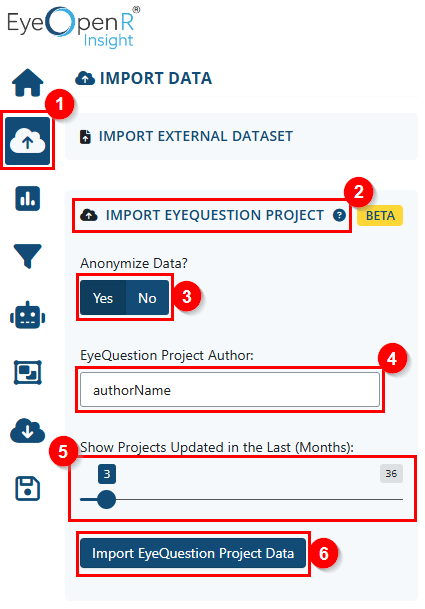This screenshot has height=609, width=425.
Task: Select the funnel filter icon
Action: pyautogui.click(x=28, y=256)
